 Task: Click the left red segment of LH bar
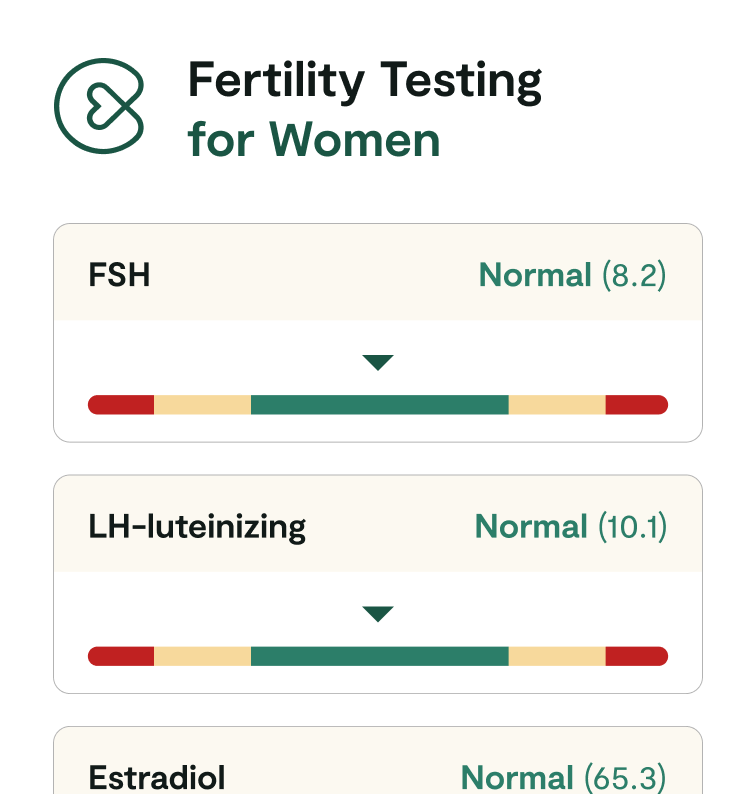point(121,656)
